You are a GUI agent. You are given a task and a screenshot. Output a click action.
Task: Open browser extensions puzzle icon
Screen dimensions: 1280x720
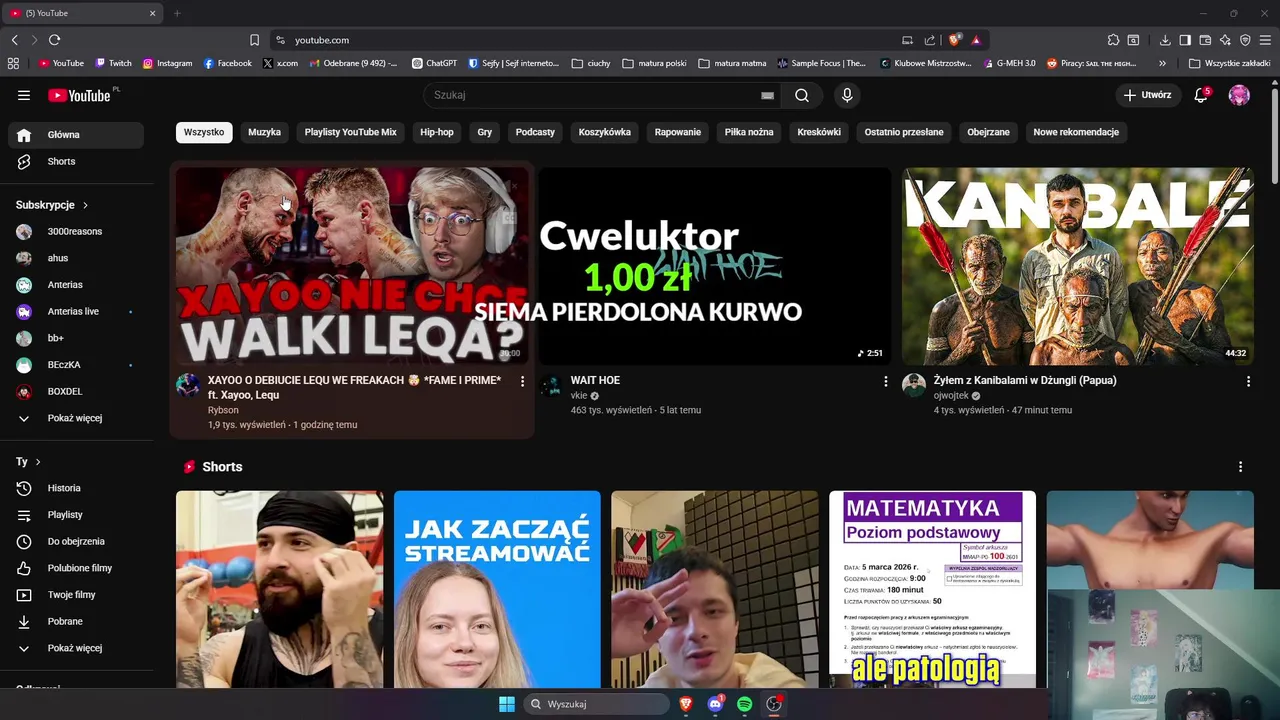[1113, 40]
